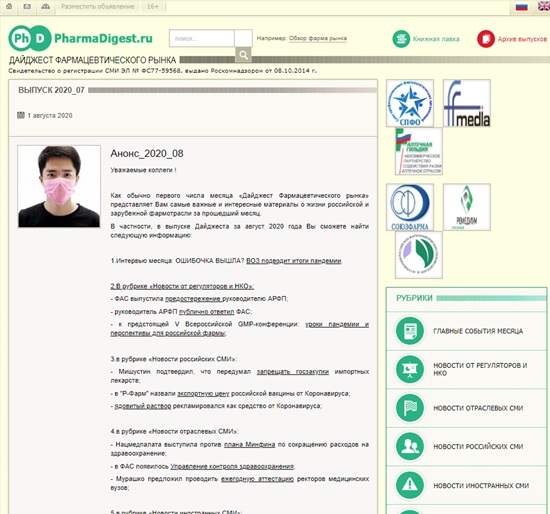Click the magnifier search button
The height and width of the screenshot is (514, 550).
tap(243, 55)
